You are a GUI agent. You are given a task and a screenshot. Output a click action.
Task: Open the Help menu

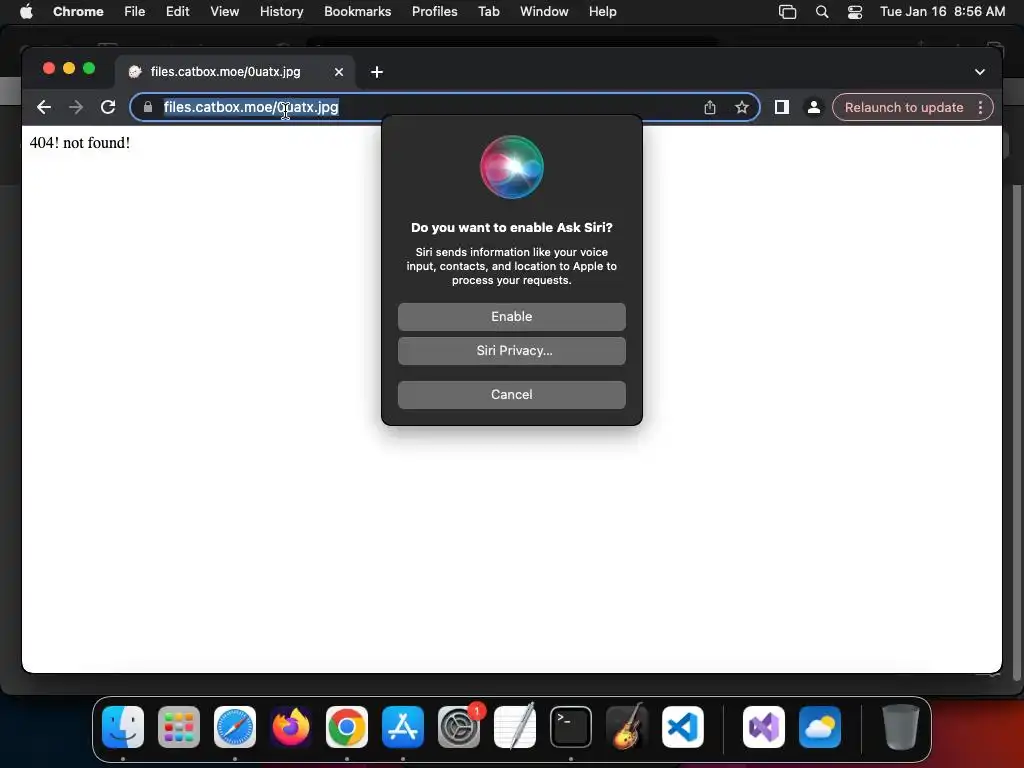(x=602, y=11)
